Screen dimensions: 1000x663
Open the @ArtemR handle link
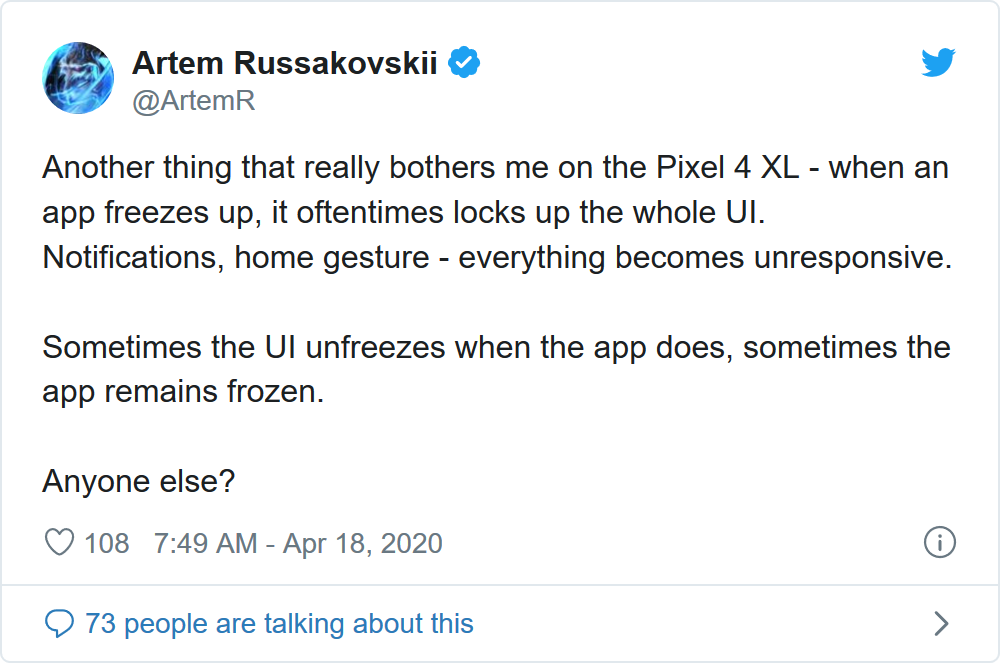coord(194,101)
